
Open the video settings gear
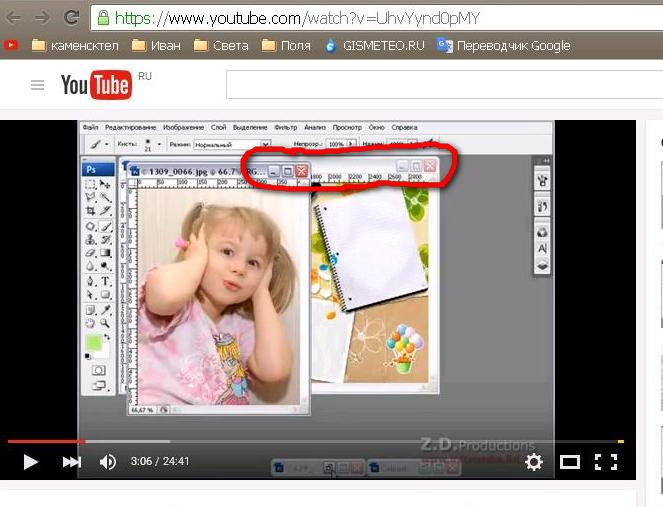(x=534, y=462)
